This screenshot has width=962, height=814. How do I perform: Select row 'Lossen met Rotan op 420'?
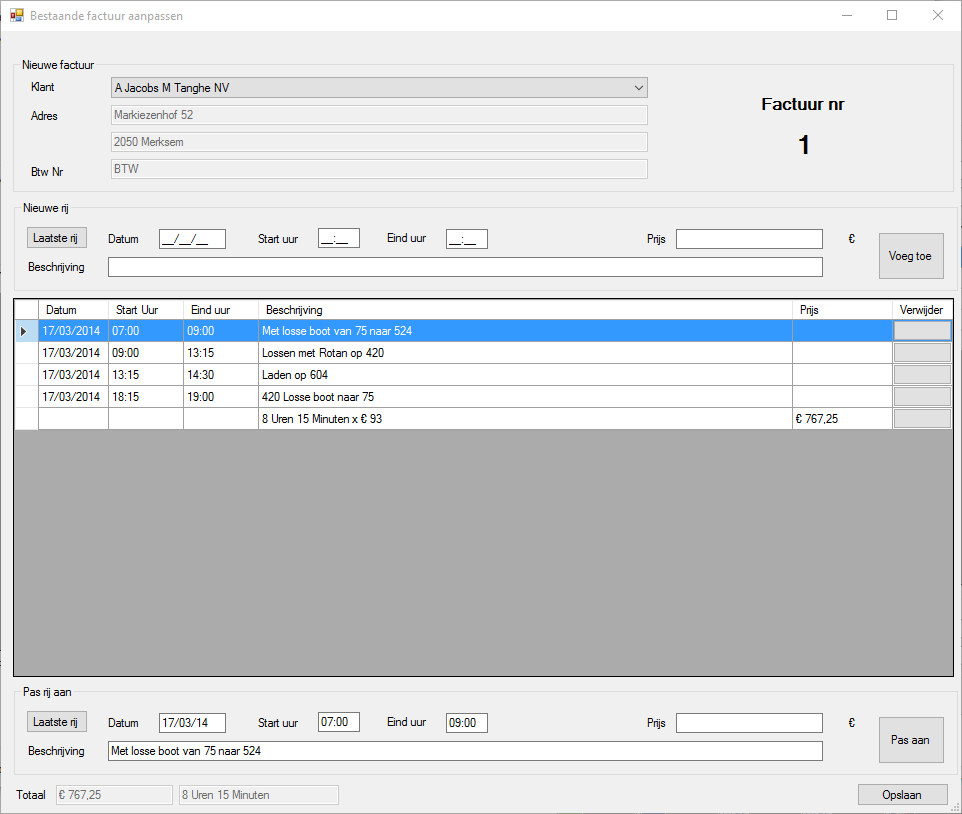point(524,353)
